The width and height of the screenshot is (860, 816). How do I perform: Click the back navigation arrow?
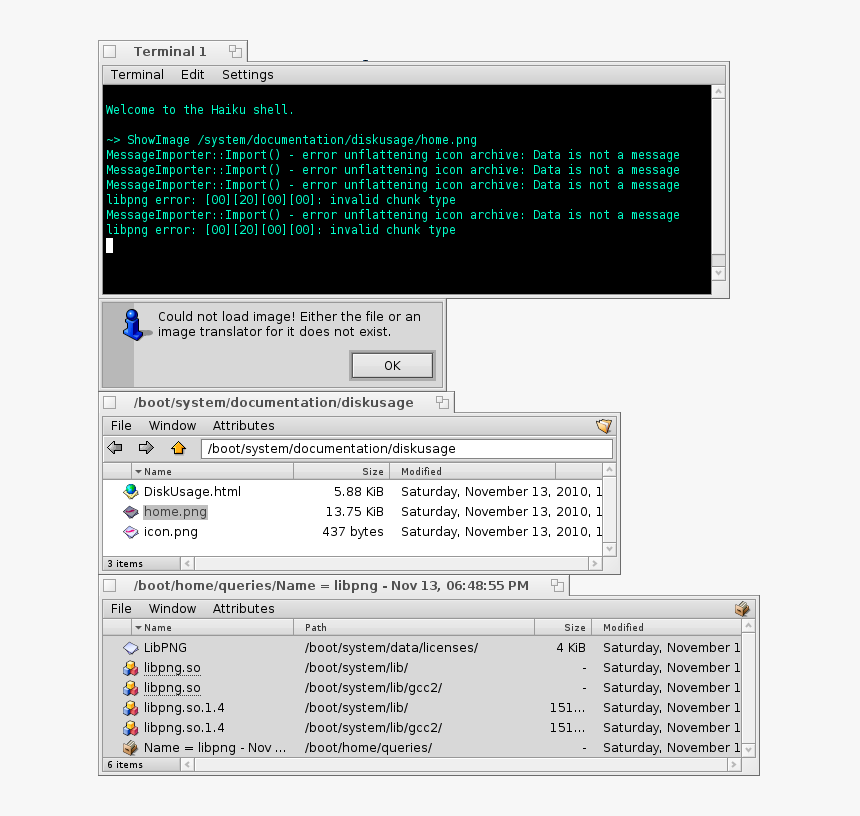[x=114, y=447]
